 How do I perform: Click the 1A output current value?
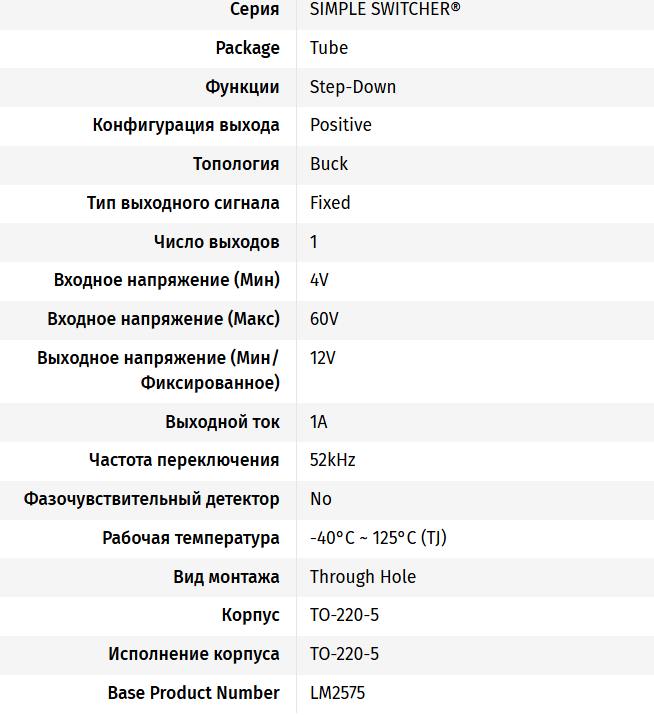(319, 422)
